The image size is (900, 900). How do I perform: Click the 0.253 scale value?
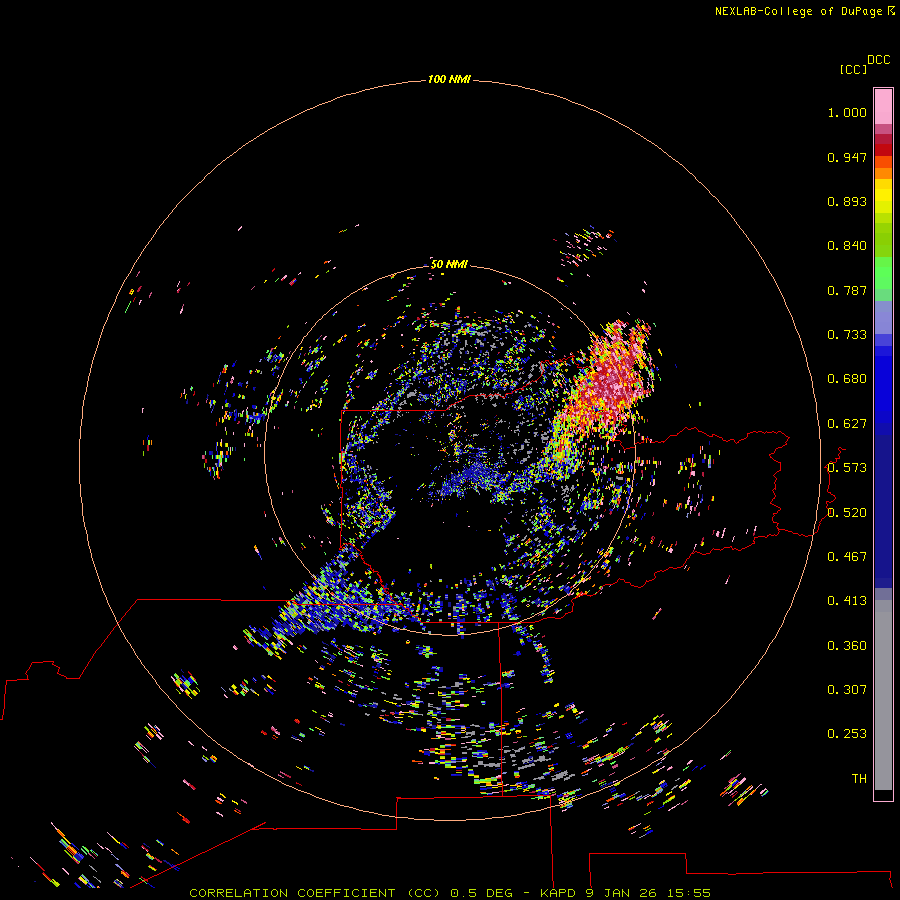(847, 734)
